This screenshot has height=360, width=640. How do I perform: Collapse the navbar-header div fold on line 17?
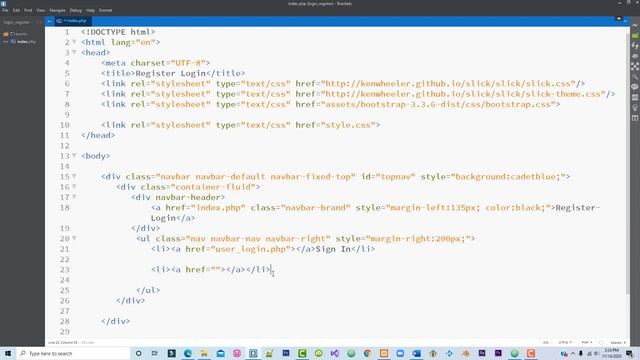(x=74, y=197)
